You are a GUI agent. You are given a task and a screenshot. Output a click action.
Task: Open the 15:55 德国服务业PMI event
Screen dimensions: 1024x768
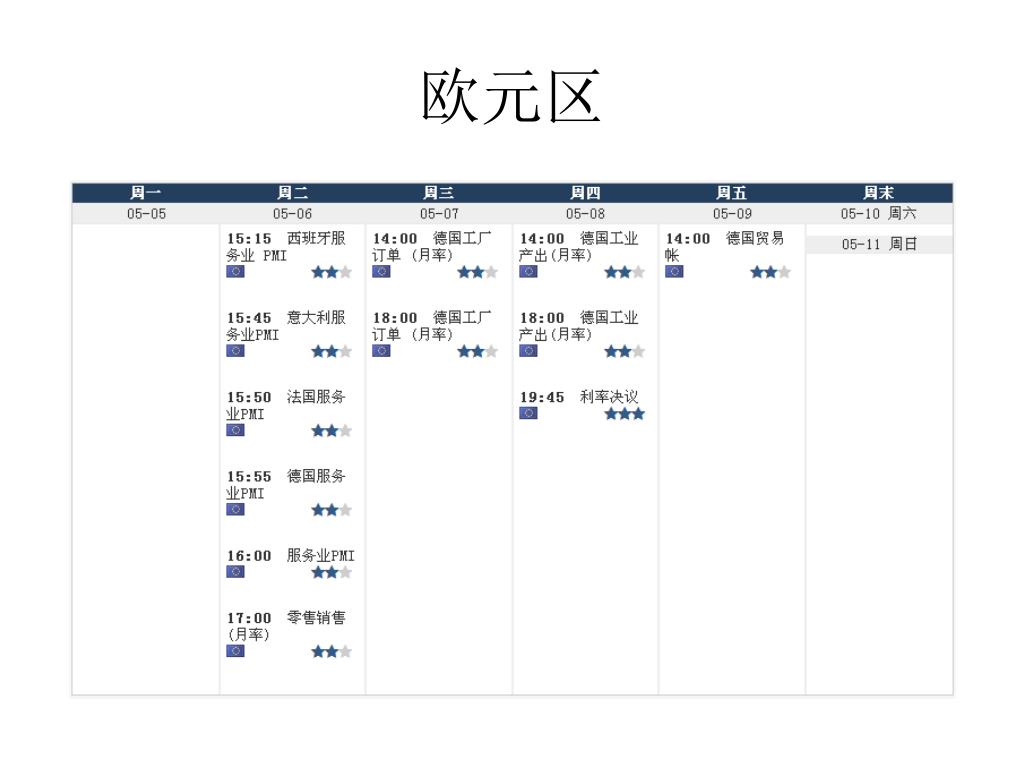coord(286,485)
